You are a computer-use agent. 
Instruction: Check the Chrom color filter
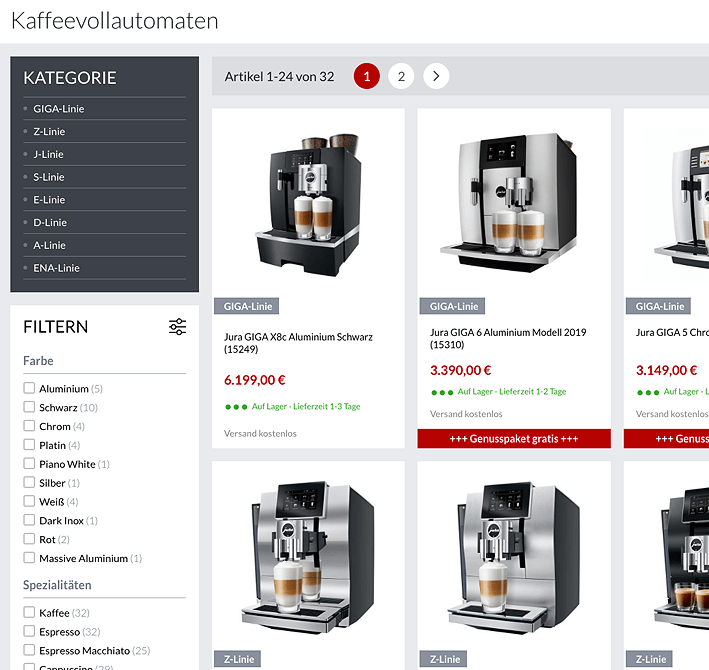tap(29, 426)
